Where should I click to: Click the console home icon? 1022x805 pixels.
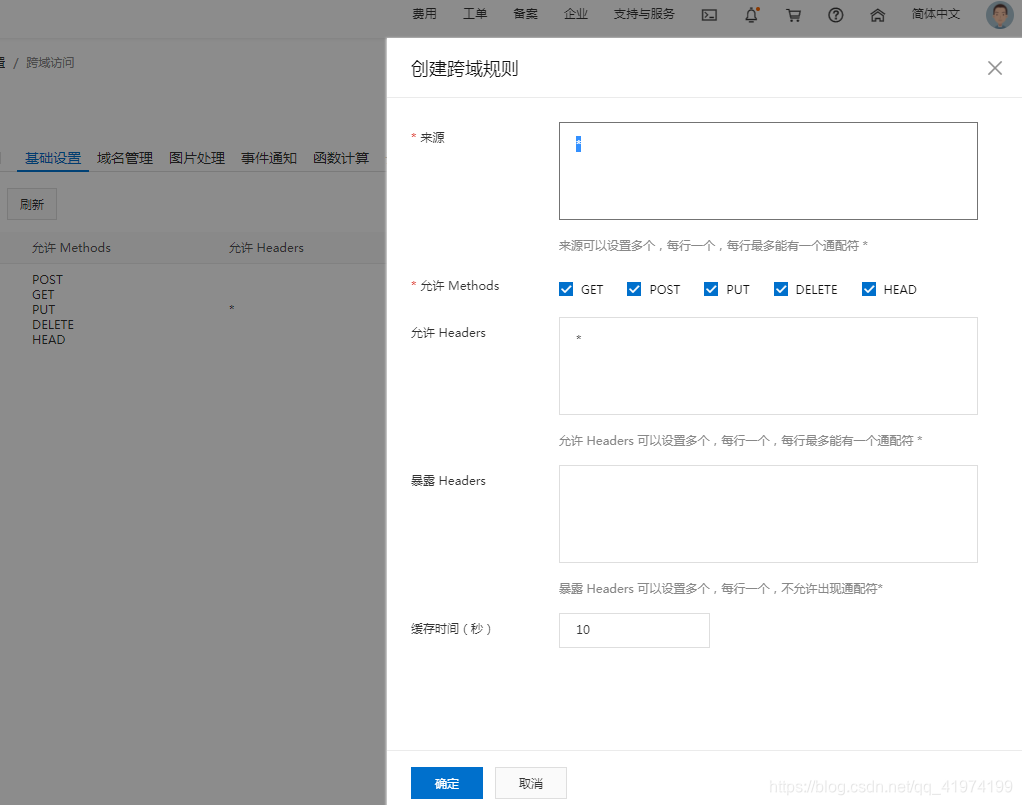[877, 15]
